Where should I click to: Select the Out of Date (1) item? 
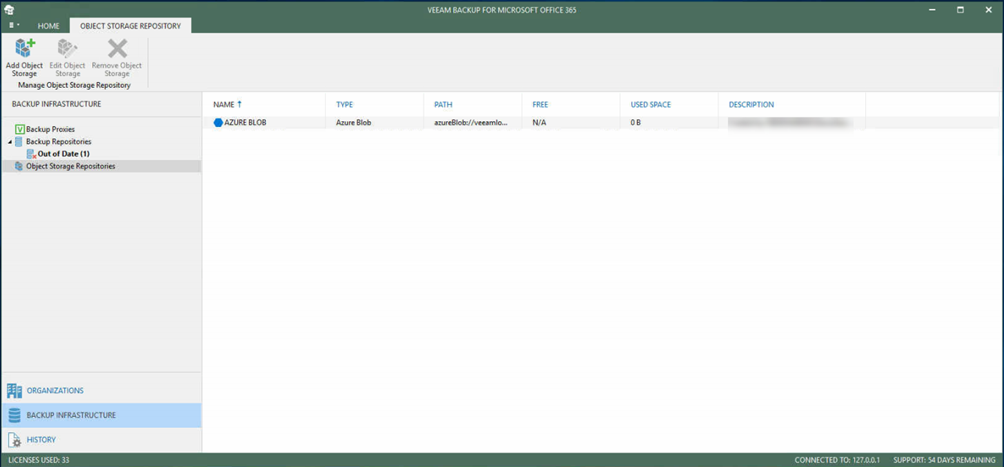click(x=63, y=154)
